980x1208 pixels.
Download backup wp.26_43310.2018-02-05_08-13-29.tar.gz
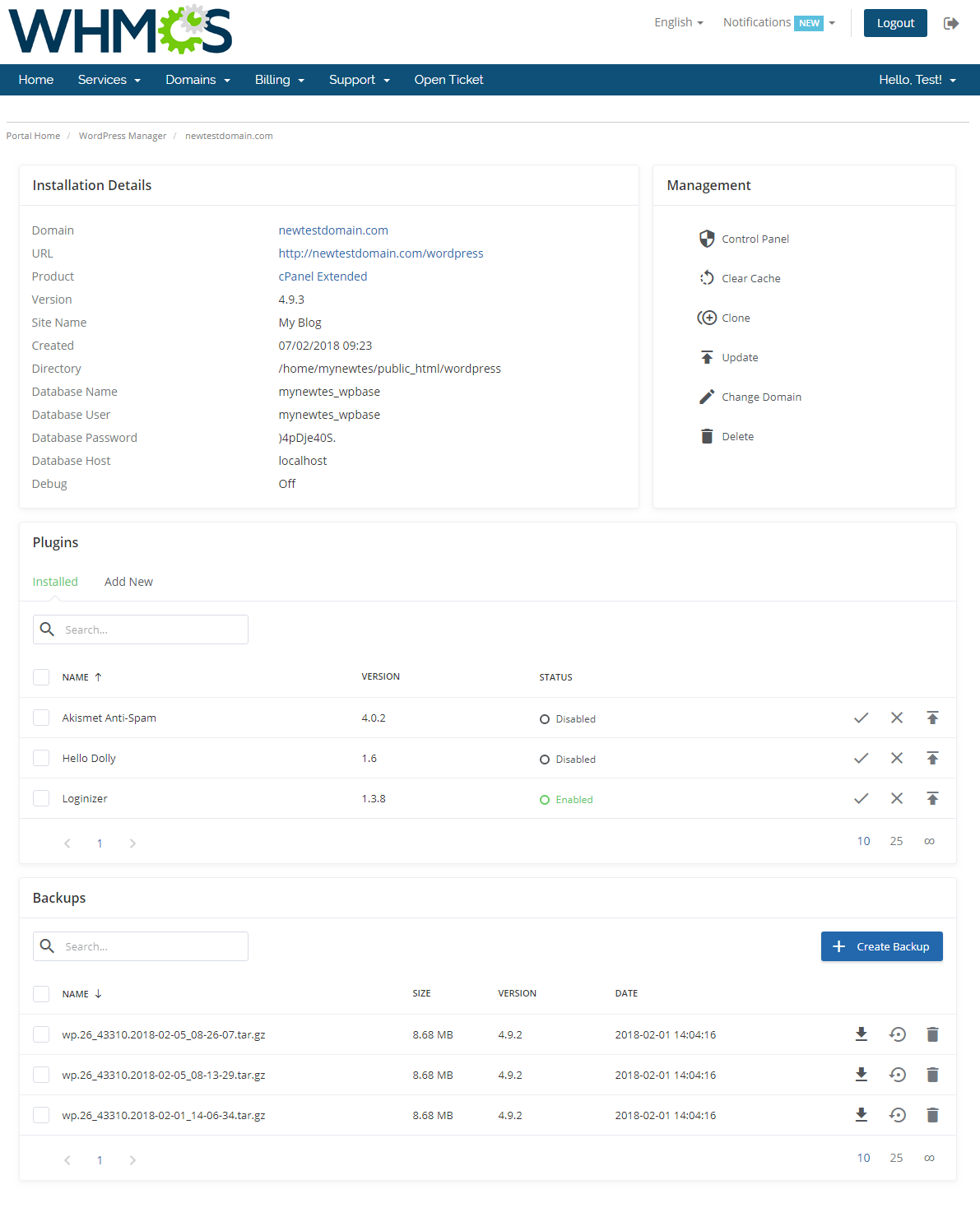[862, 1075]
